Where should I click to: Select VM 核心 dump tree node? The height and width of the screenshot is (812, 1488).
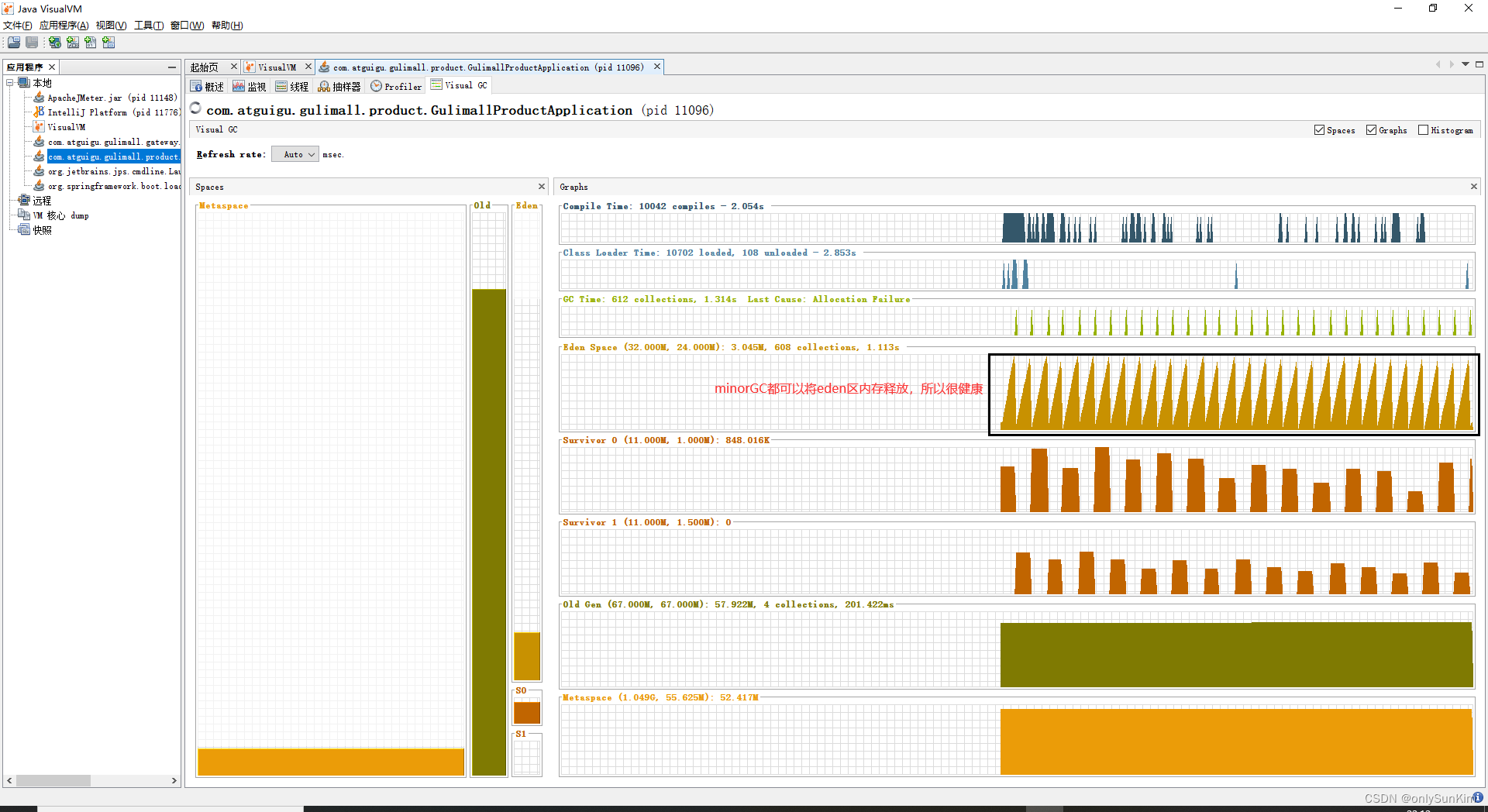[x=60, y=215]
